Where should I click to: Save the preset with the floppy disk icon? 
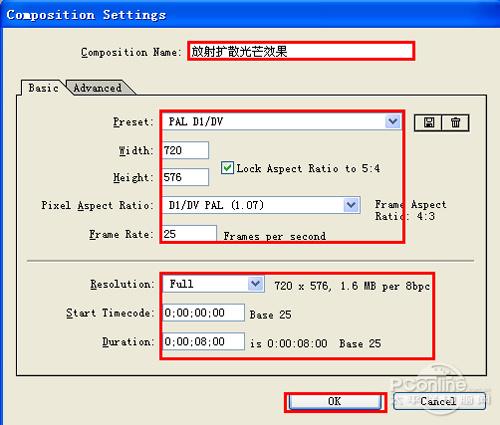(428, 123)
